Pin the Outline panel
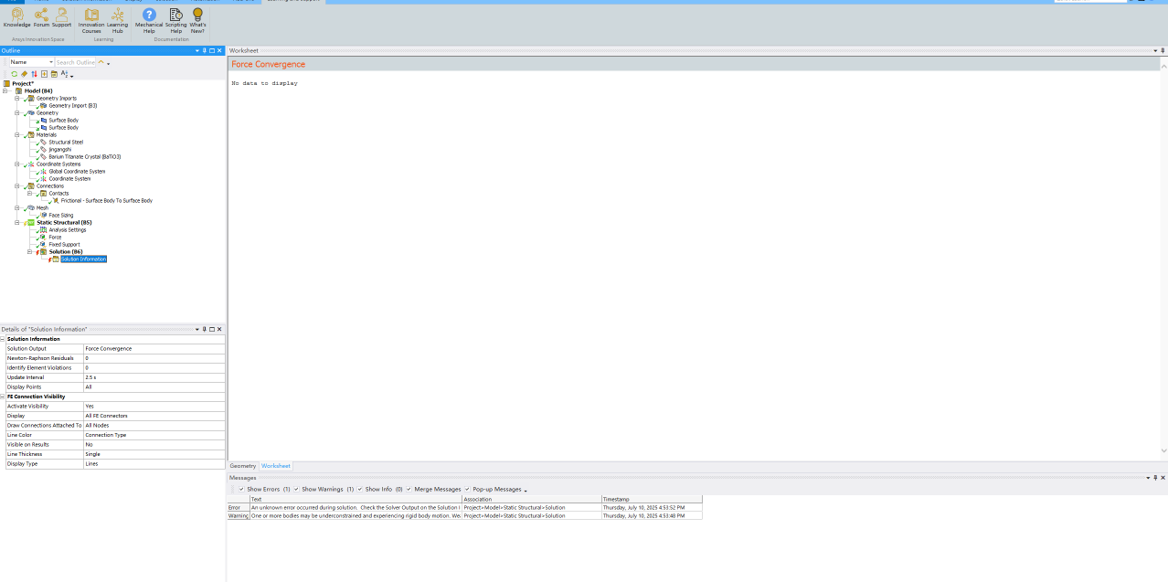 tap(204, 51)
